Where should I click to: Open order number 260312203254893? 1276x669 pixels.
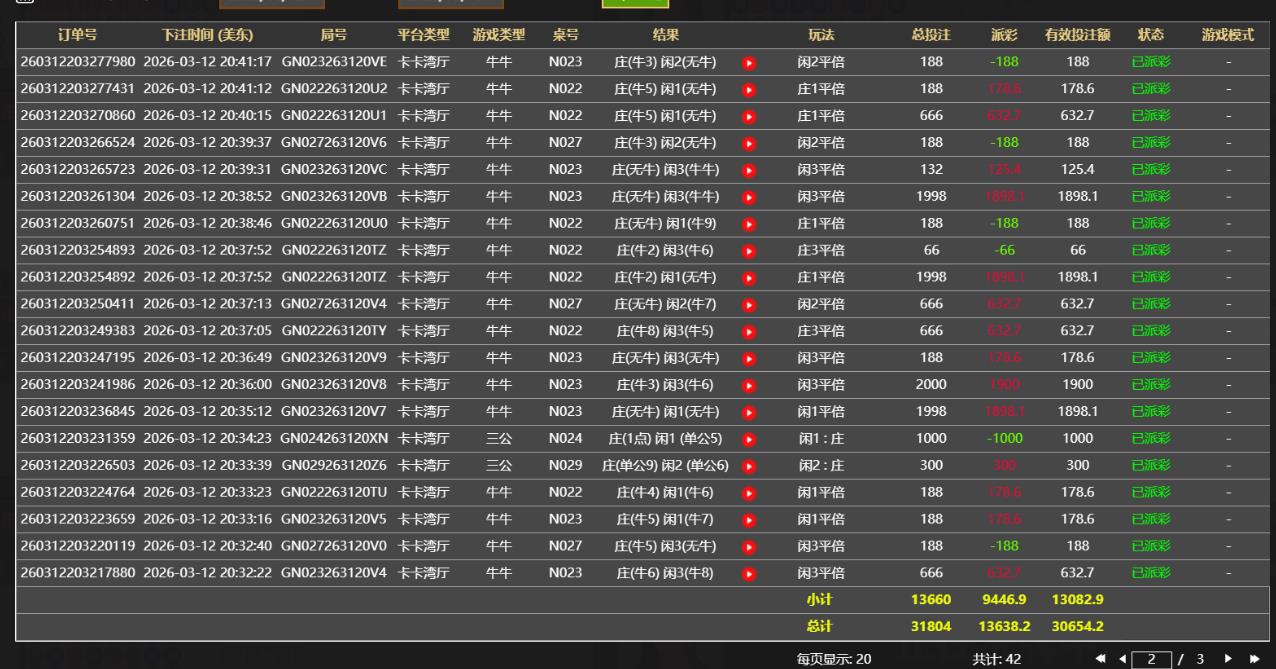tap(77, 250)
